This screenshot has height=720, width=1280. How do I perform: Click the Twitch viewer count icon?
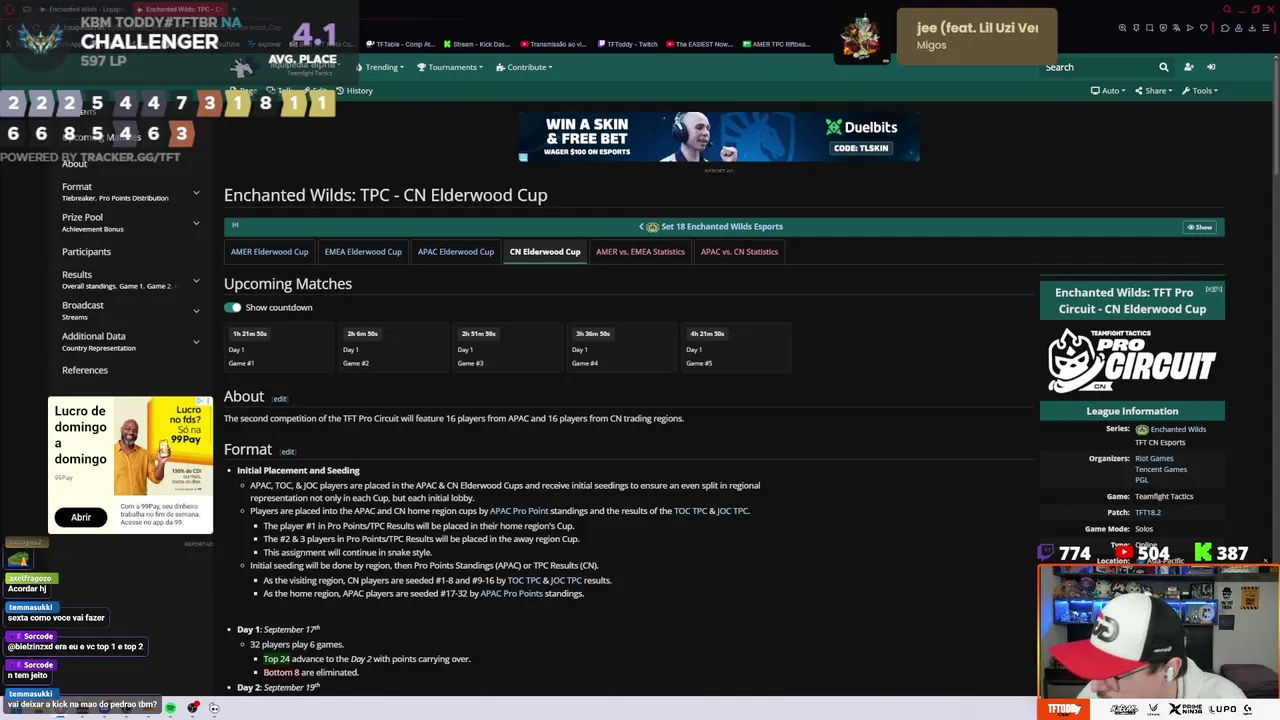pyautogui.click(x=1047, y=552)
